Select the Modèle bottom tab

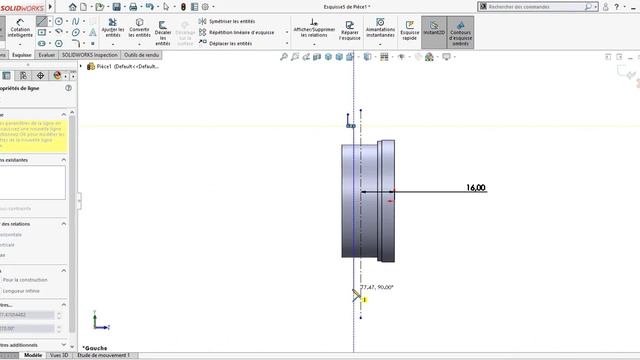pyautogui.click(x=33, y=355)
